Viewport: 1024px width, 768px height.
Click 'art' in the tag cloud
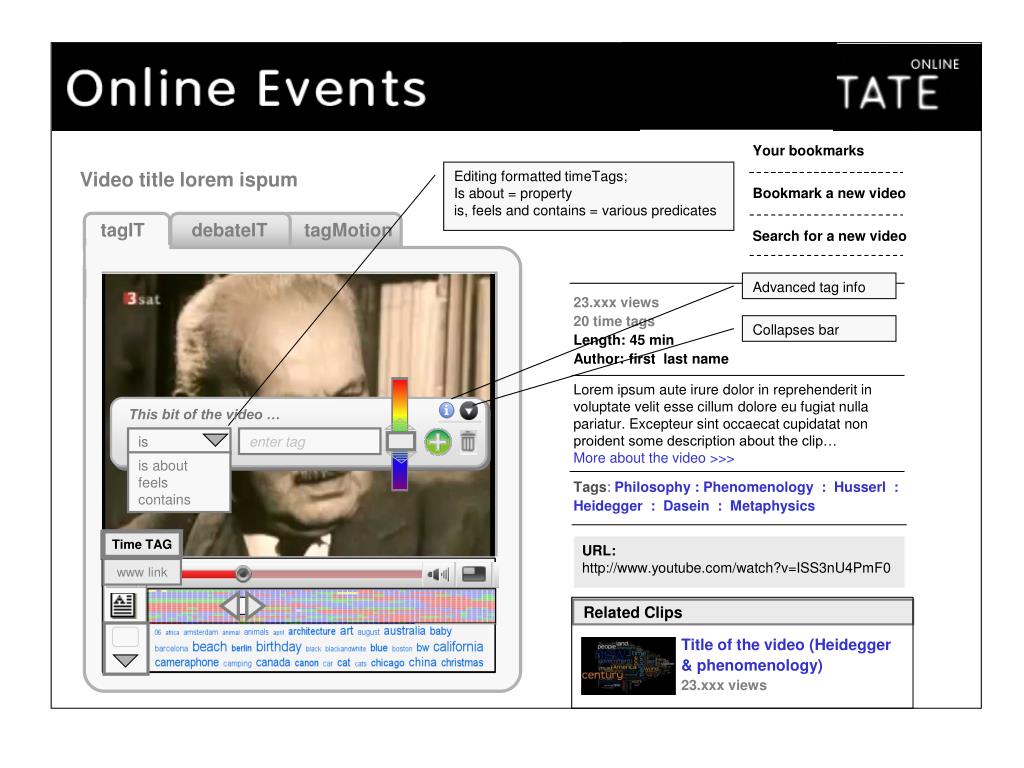click(x=346, y=631)
